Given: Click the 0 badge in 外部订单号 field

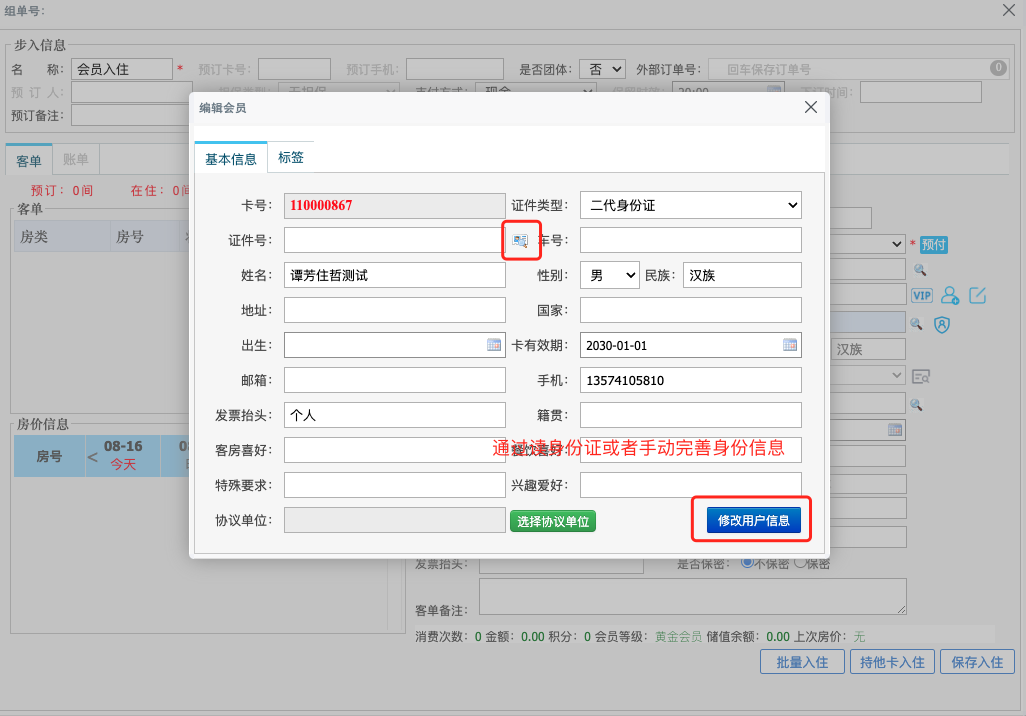Looking at the screenshot, I should point(998,68).
